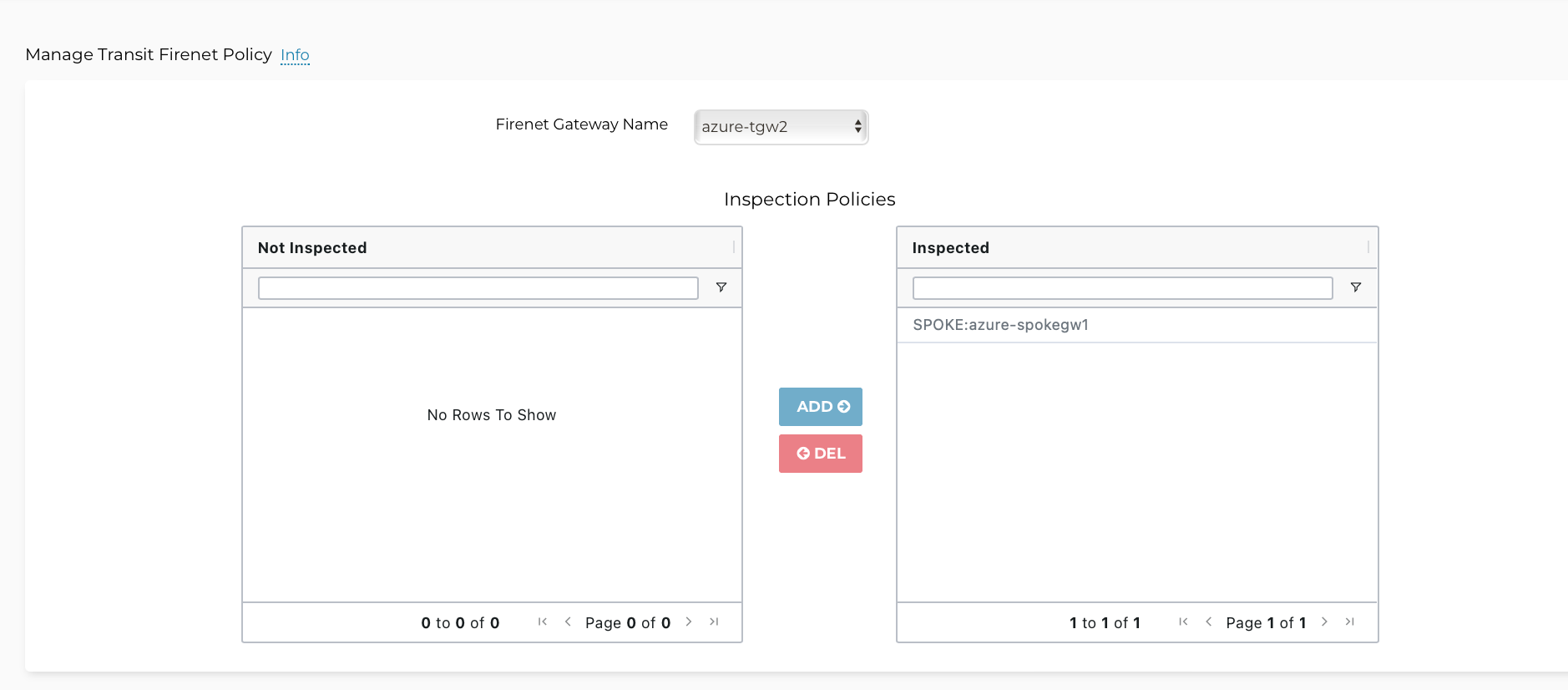
Task: Click the filter icon in Inspected panel
Action: 1356,287
